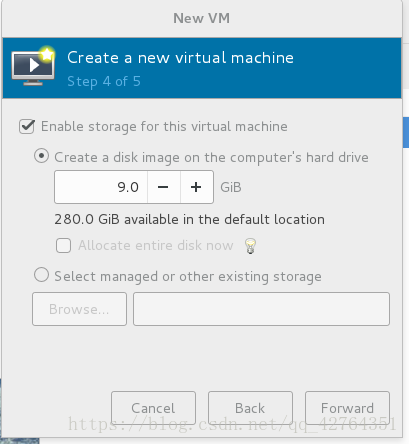
Task: Click the New VM title bar
Action: tap(201, 18)
